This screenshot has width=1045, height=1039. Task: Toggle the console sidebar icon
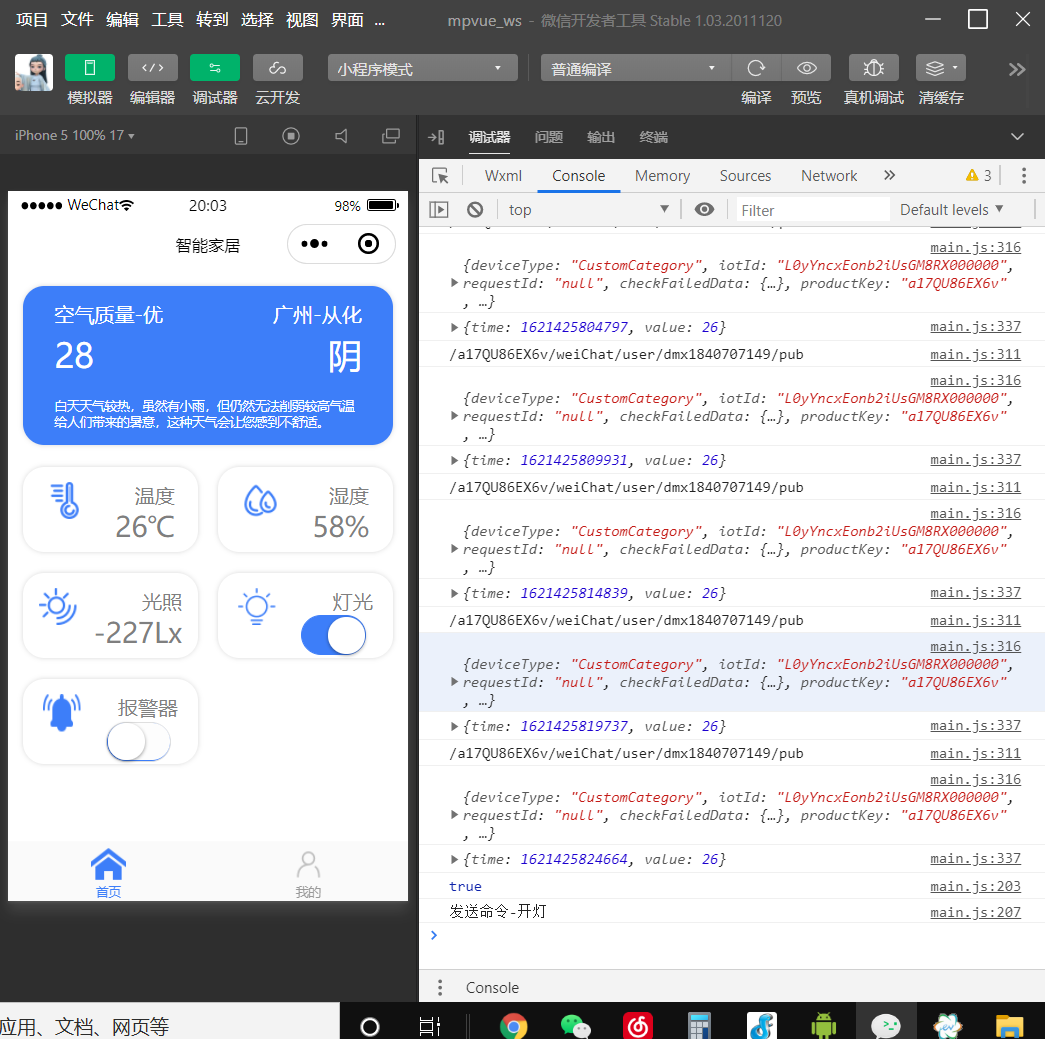[x=439, y=210]
